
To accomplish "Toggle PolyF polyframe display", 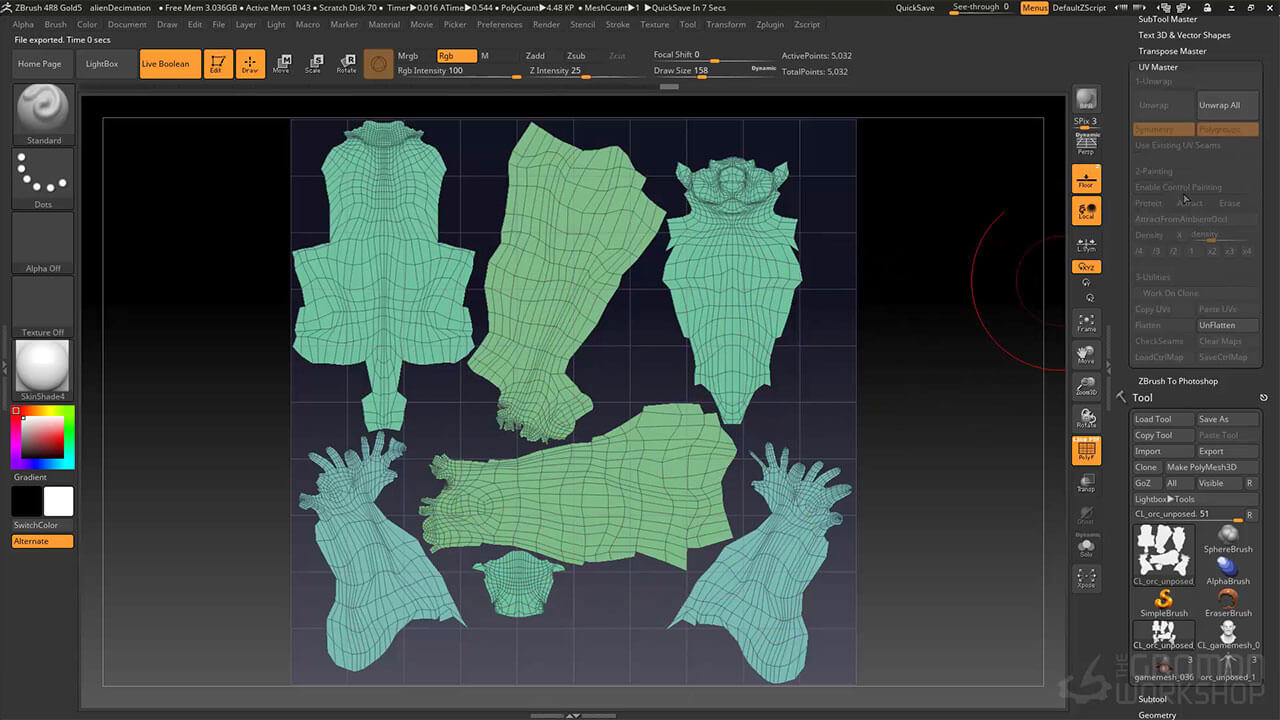I will pyautogui.click(x=1086, y=451).
